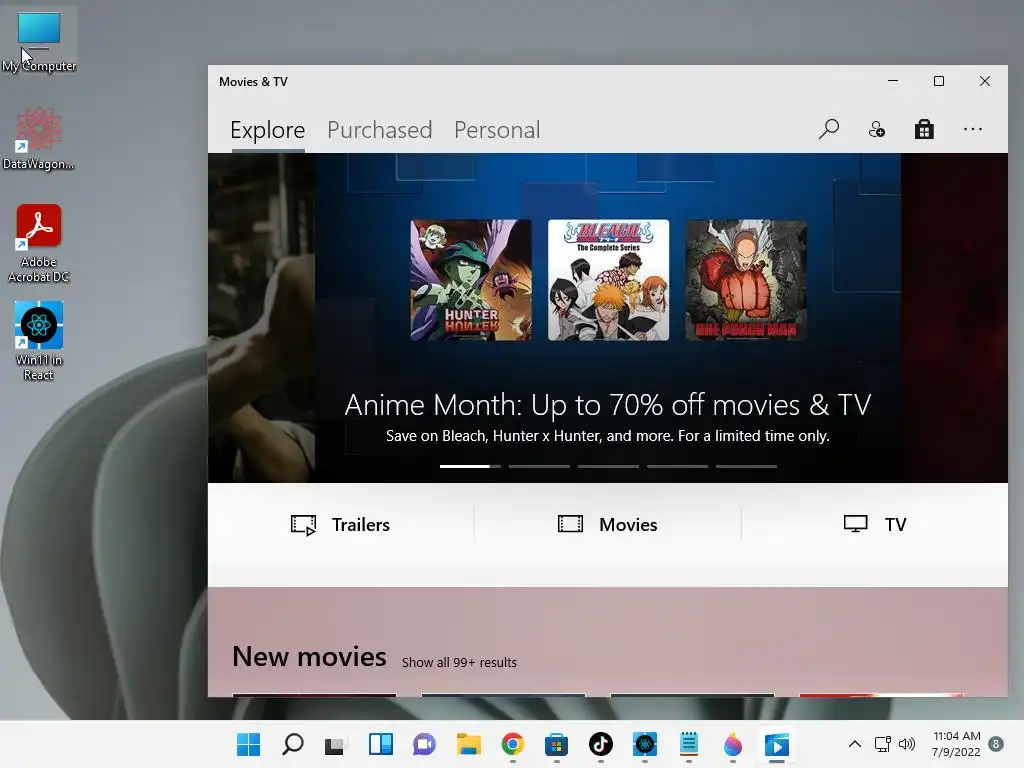Click the dimmed slide at the banner's right edge
This screenshot has width=1024, height=768.
pyautogui.click(x=954, y=318)
